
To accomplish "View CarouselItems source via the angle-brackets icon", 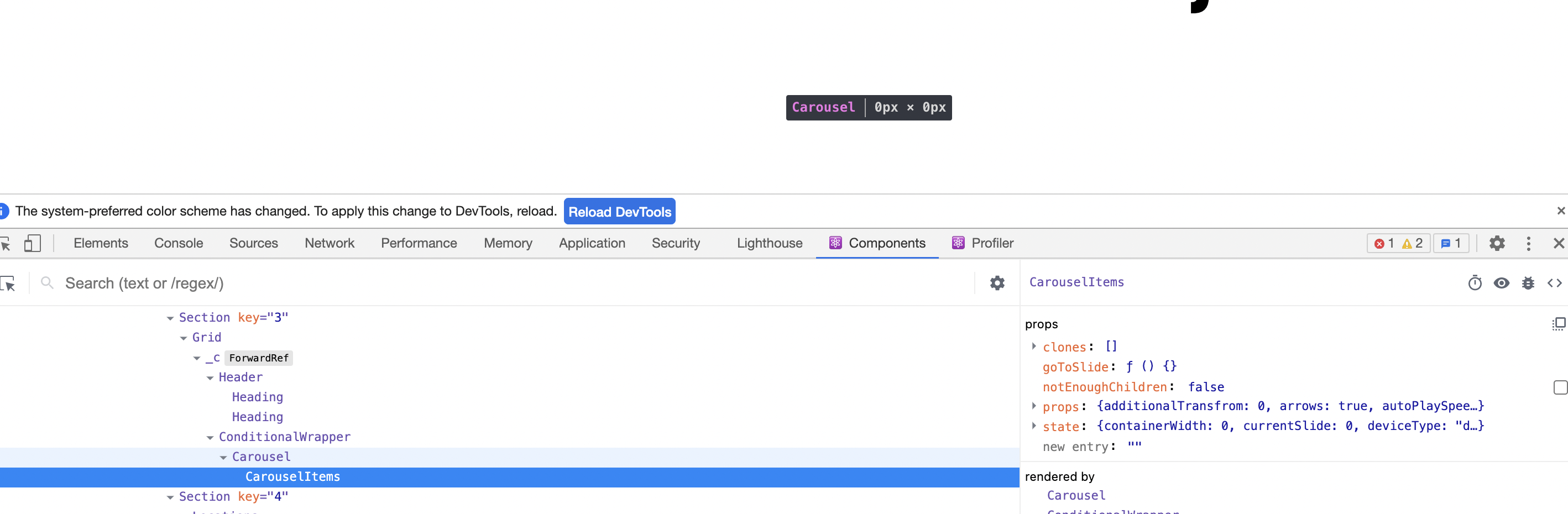I will 1555,283.
